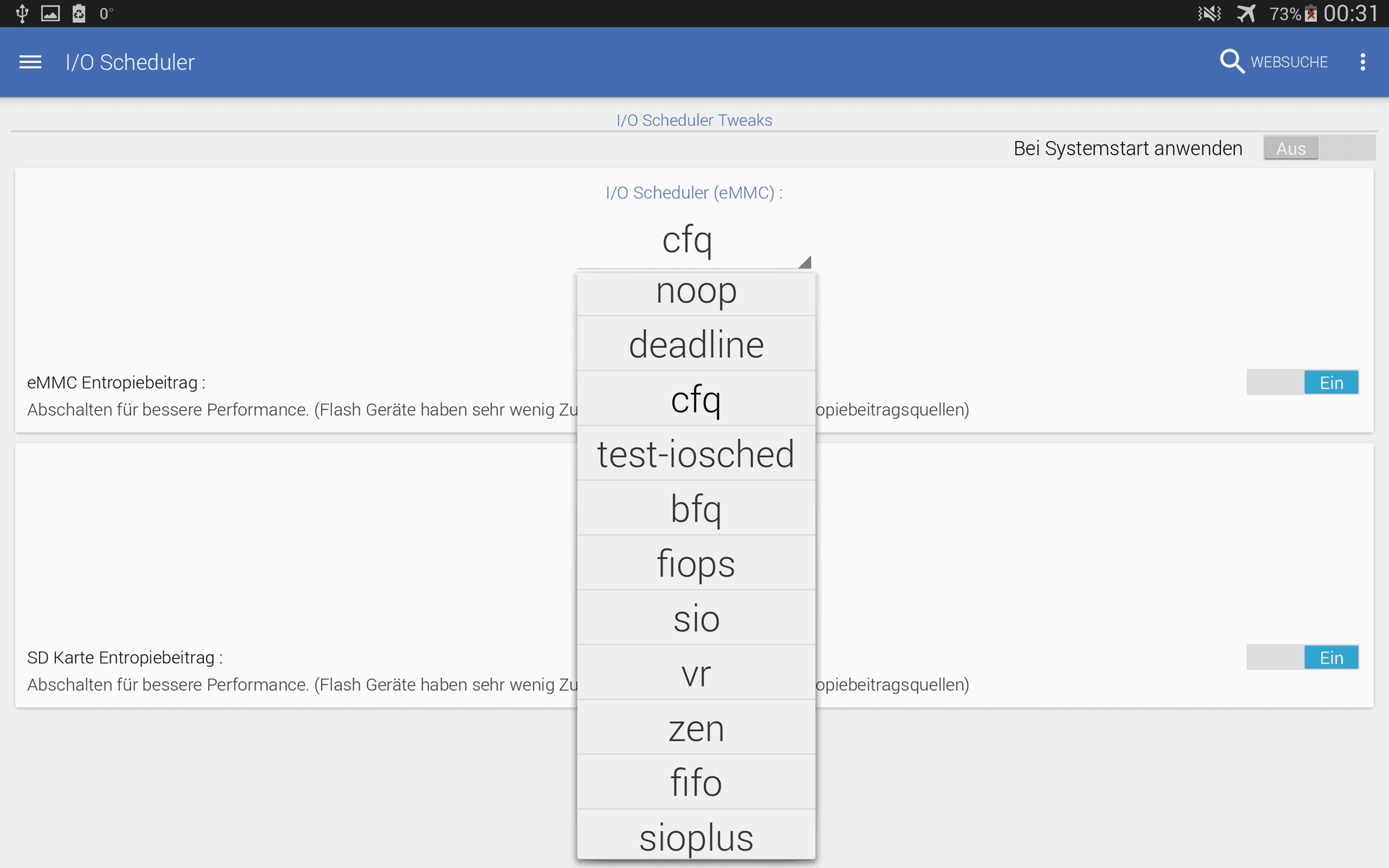Choose deadline scheduler option
This screenshot has width=1389, height=868.
(x=696, y=344)
